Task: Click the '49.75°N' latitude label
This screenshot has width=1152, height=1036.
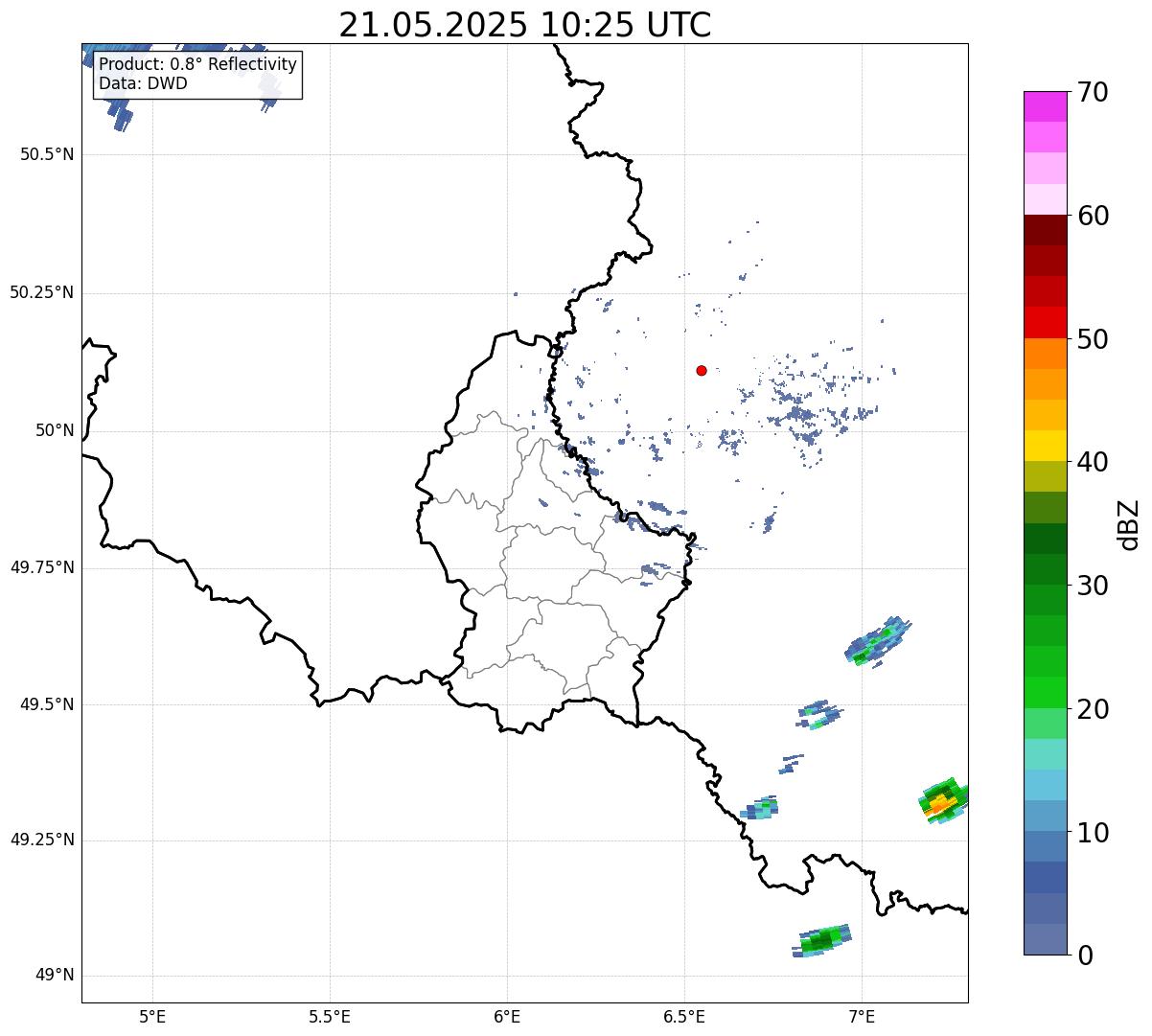Action: pos(42,567)
